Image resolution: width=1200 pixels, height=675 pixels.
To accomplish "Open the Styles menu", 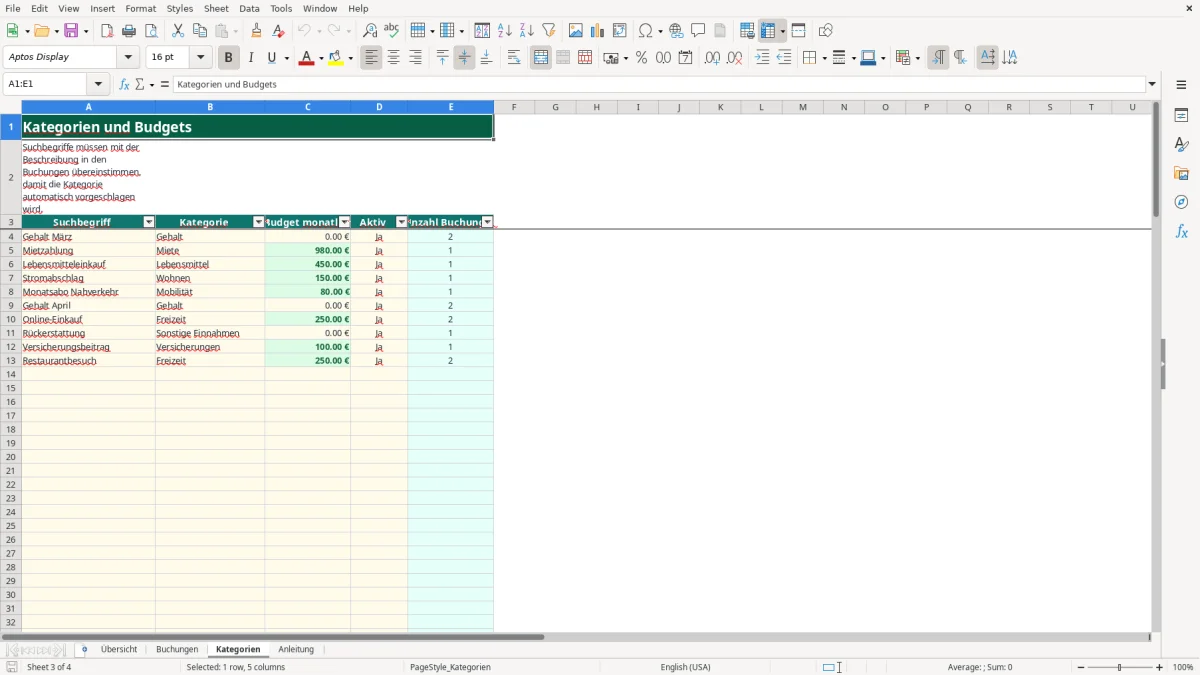I will pyautogui.click(x=180, y=8).
